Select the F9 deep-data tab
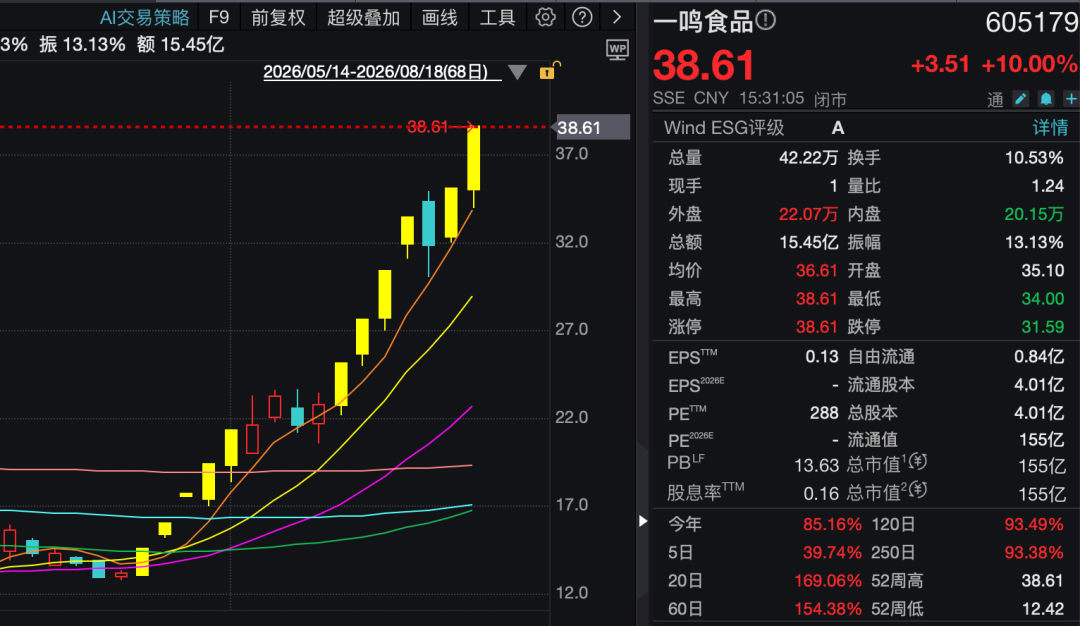Image resolution: width=1080 pixels, height=626 pixels. point(218,17)
